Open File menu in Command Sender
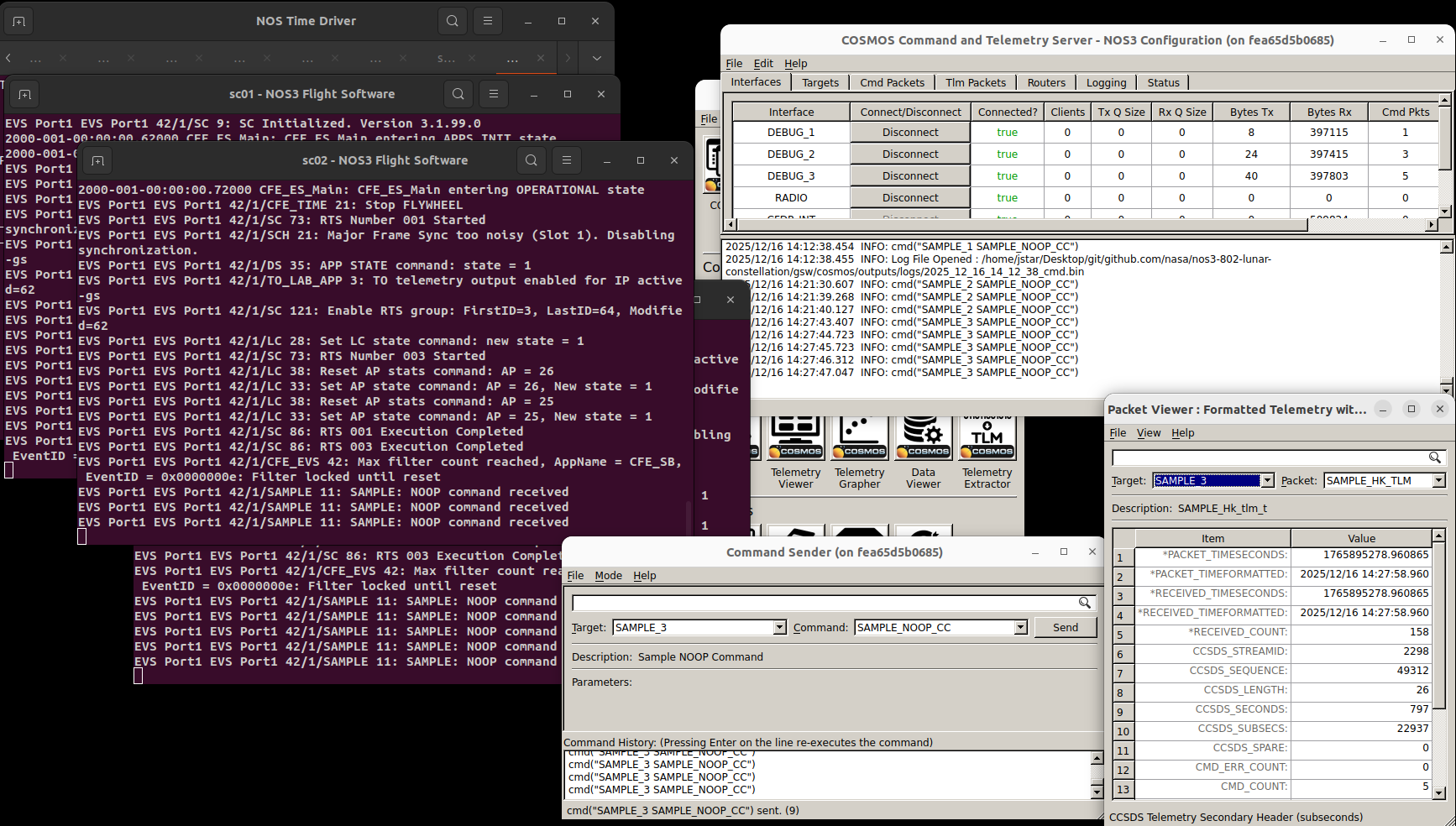Screen dimensions: 1456x826 click(575, 576)
